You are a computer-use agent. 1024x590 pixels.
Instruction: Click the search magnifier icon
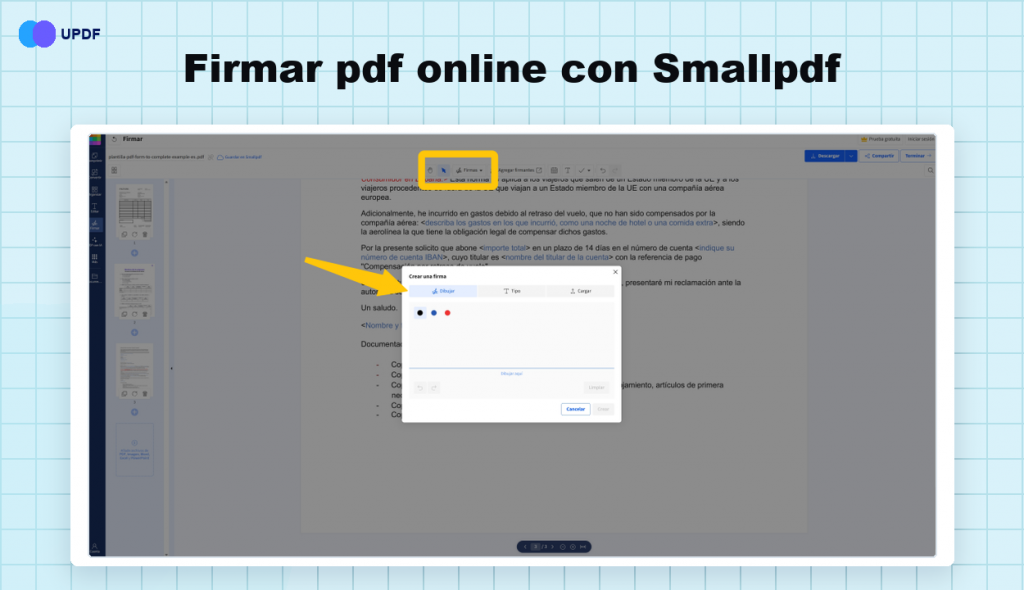(x=931, y=171)
